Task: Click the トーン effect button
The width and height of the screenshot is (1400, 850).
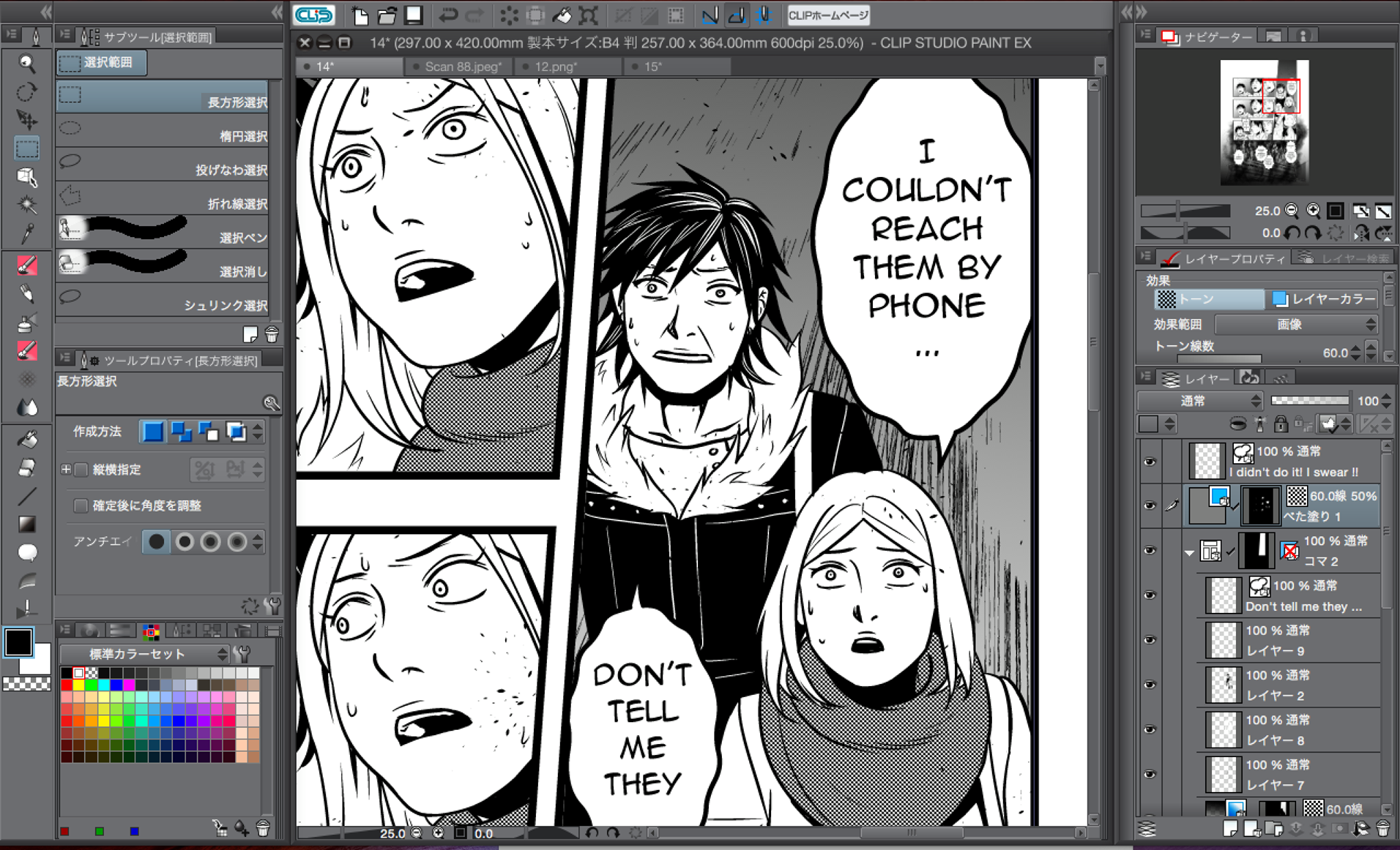Action: click(1209, 299)
